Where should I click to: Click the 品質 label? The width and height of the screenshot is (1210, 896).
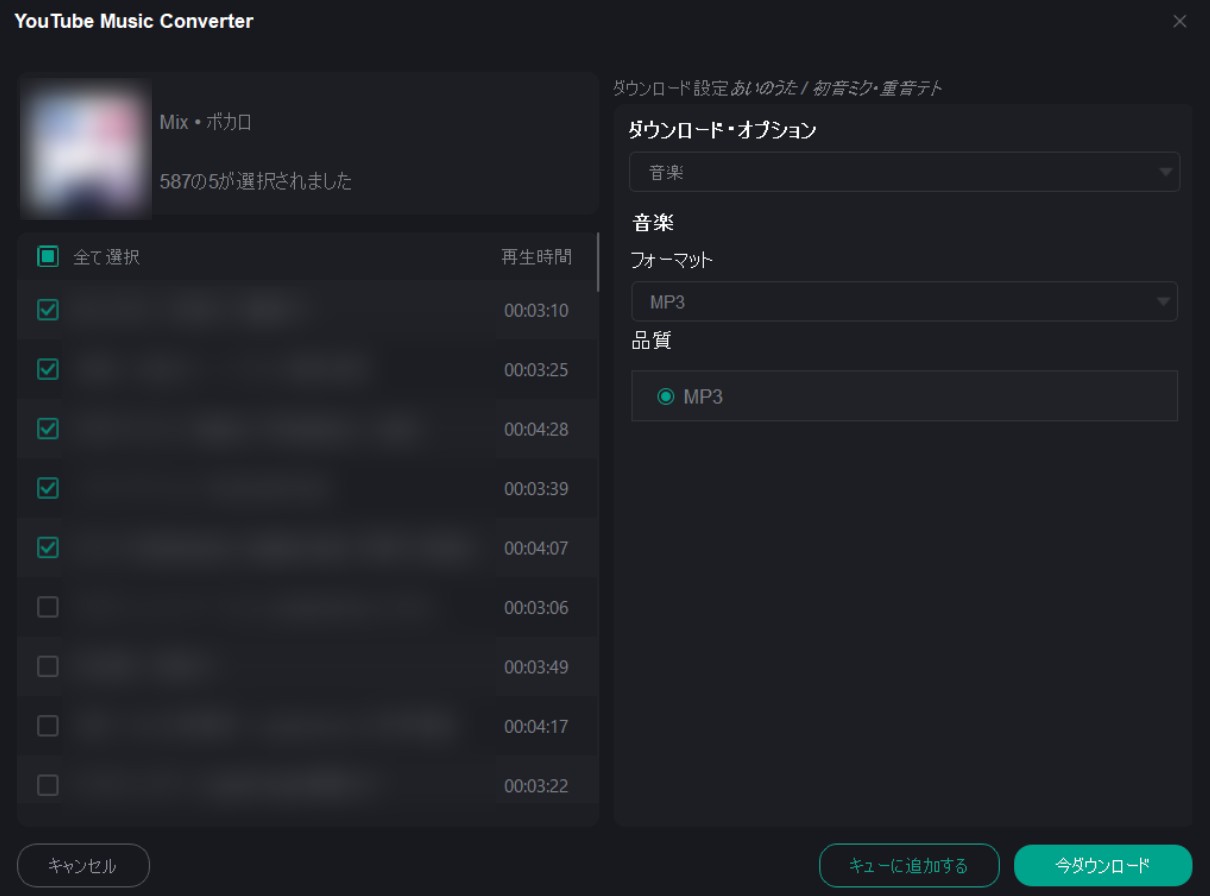pyautogui.click(x=651, y=340)
